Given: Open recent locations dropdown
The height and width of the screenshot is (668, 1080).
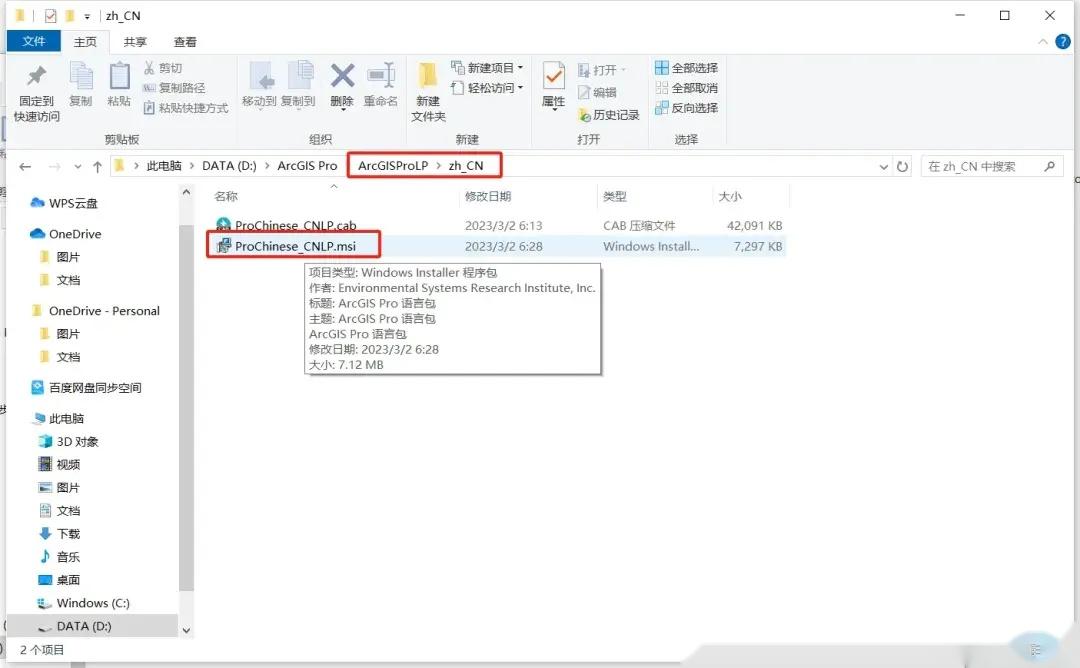Looking at the screenshot, I should pos(78,167).
